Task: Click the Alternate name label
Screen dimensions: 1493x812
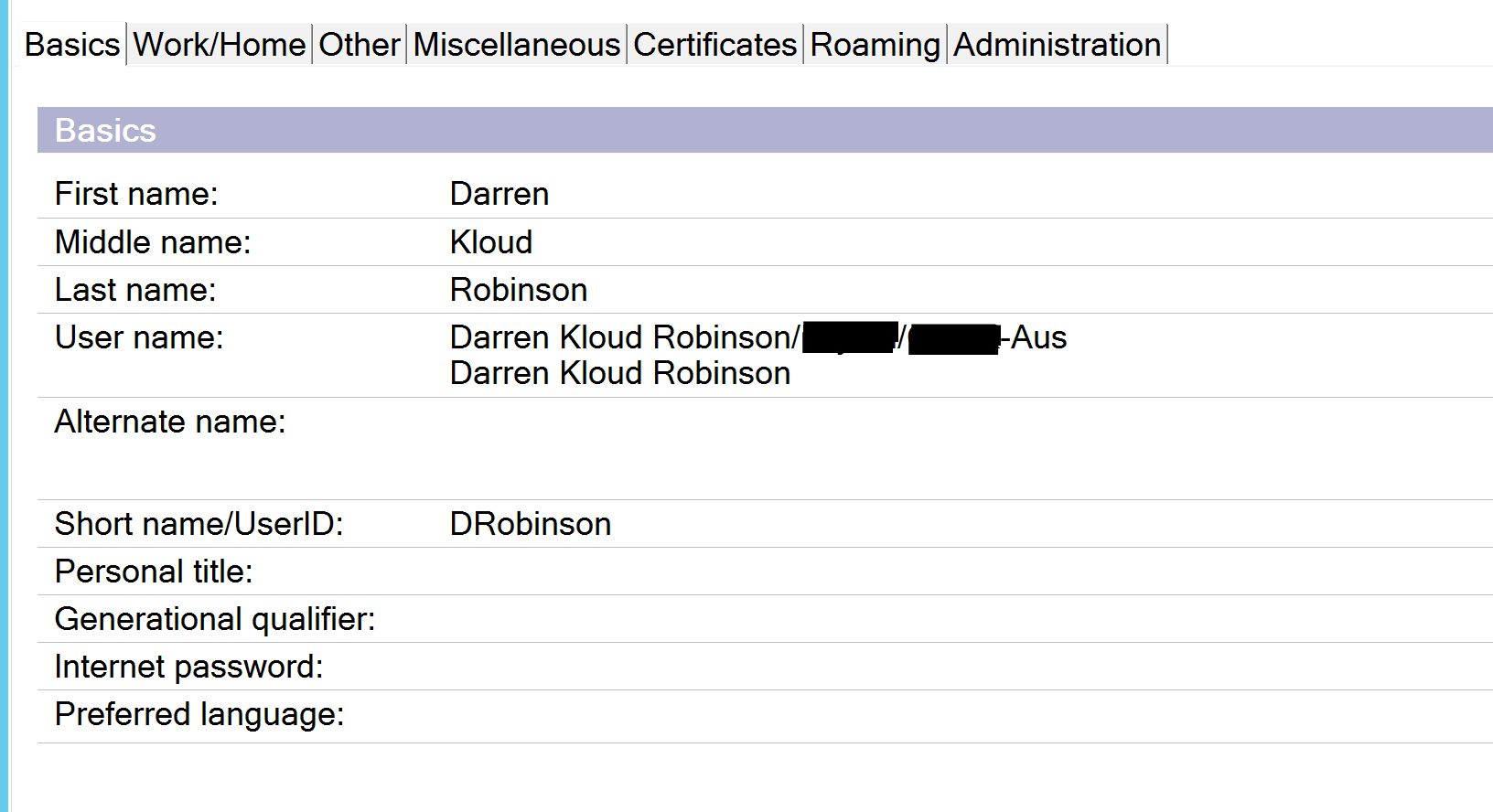Action: [170, 422]
